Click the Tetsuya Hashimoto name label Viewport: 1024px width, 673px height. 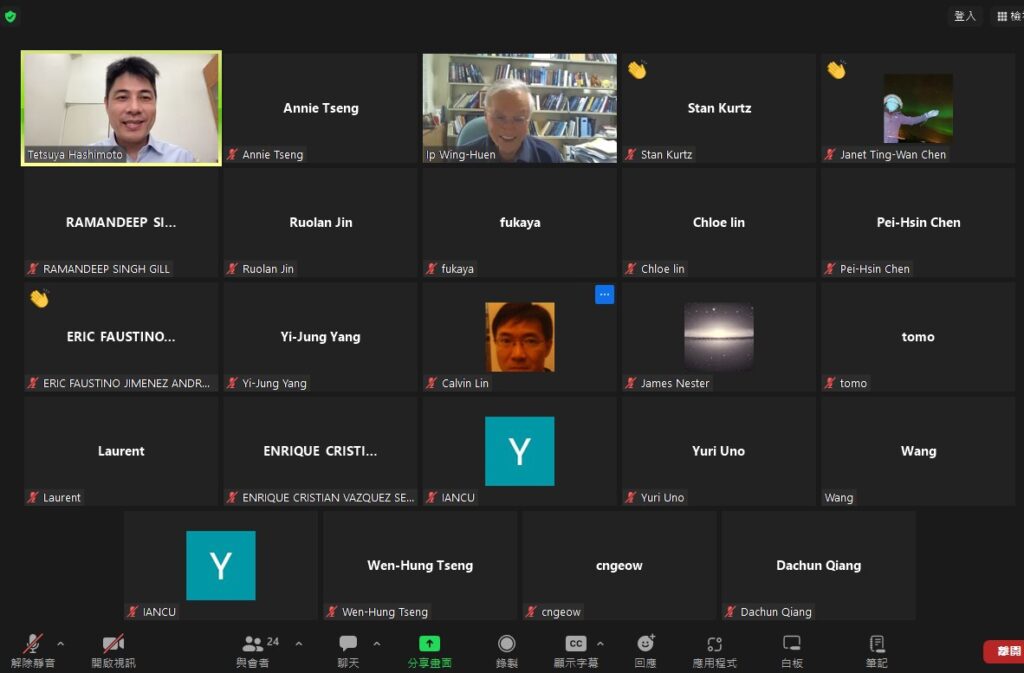[75, 155]
